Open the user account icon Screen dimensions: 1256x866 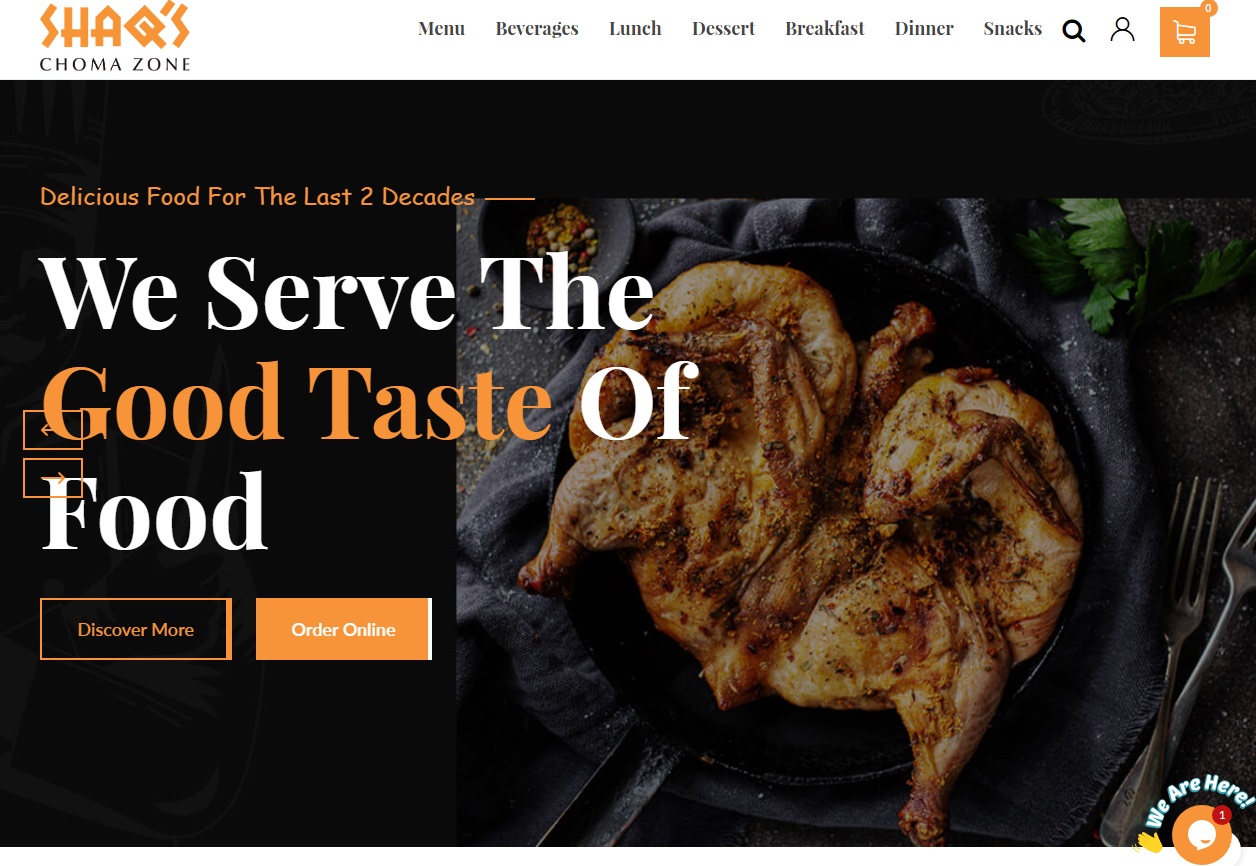pos(1123,29)
